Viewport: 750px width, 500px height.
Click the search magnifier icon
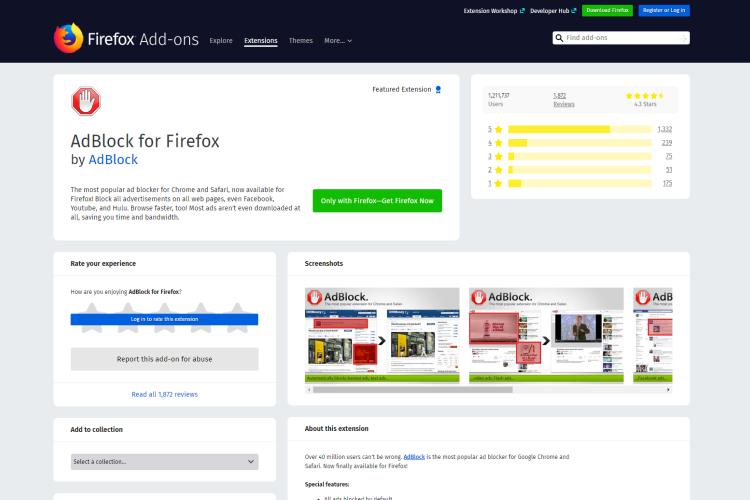coord(559,38)
